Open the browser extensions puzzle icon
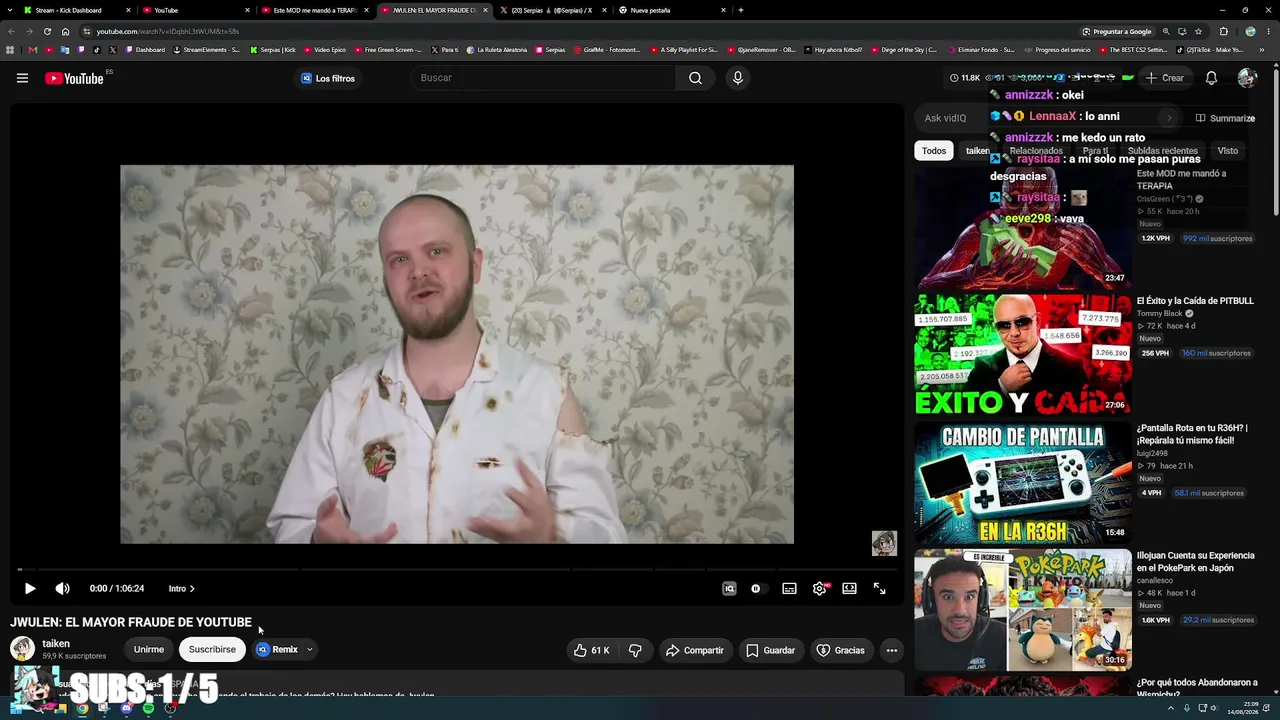This screenshot has height=720, width=1280. click(x=1223, y=31)
